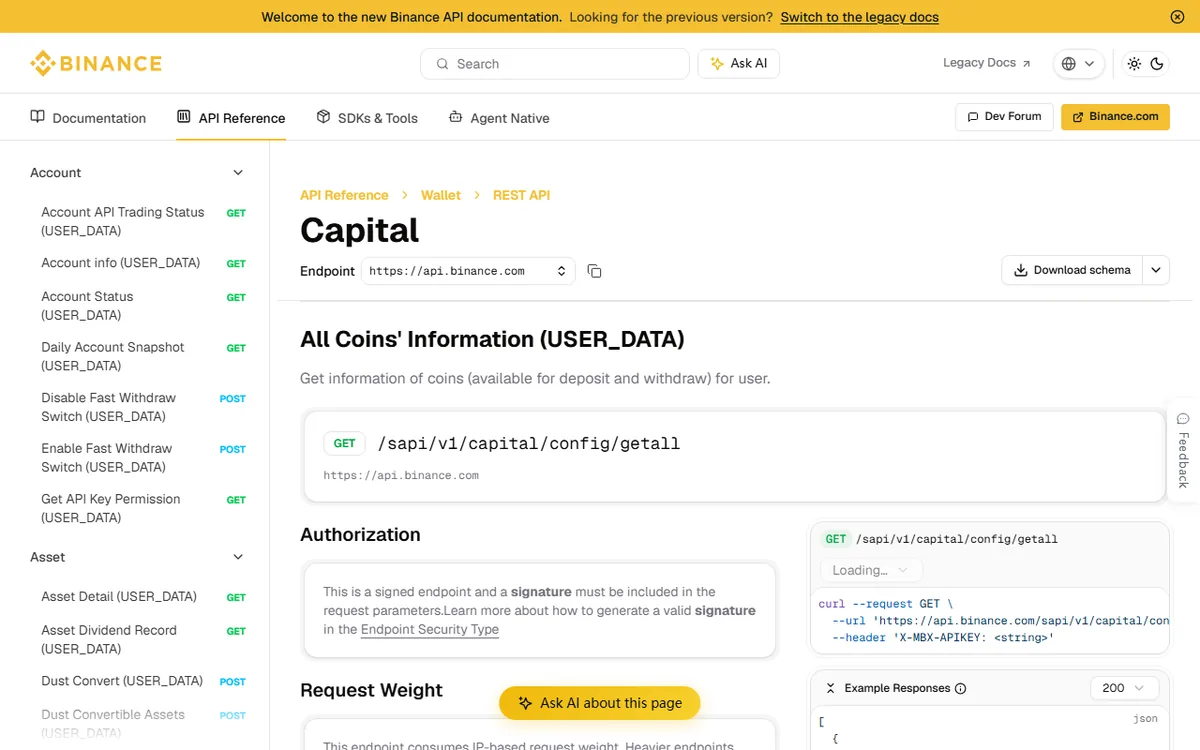Click Wallet breadcrumb
1200x750 pixels.
click(441, 195)
